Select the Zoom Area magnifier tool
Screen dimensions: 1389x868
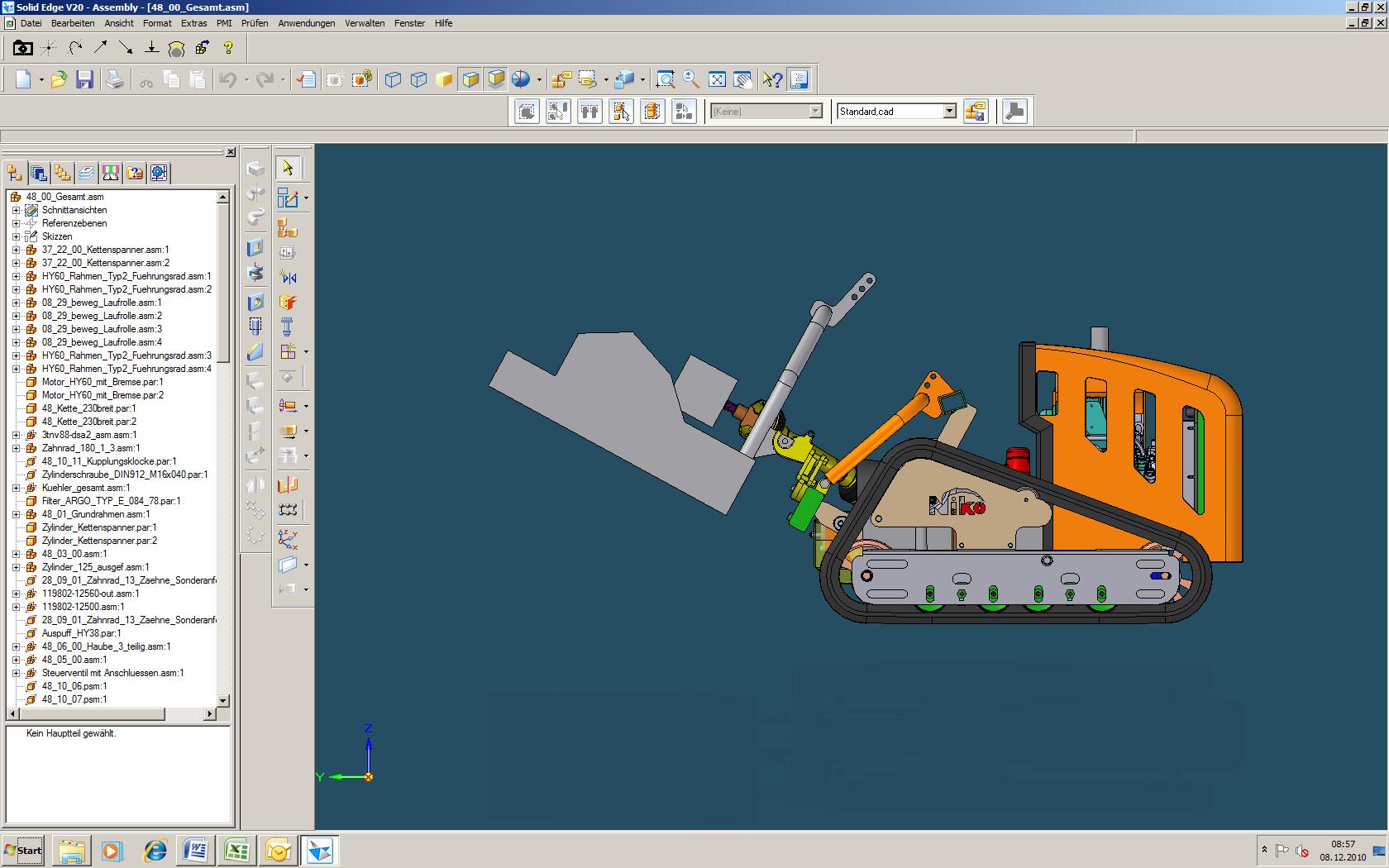click(x=665, y=79)
